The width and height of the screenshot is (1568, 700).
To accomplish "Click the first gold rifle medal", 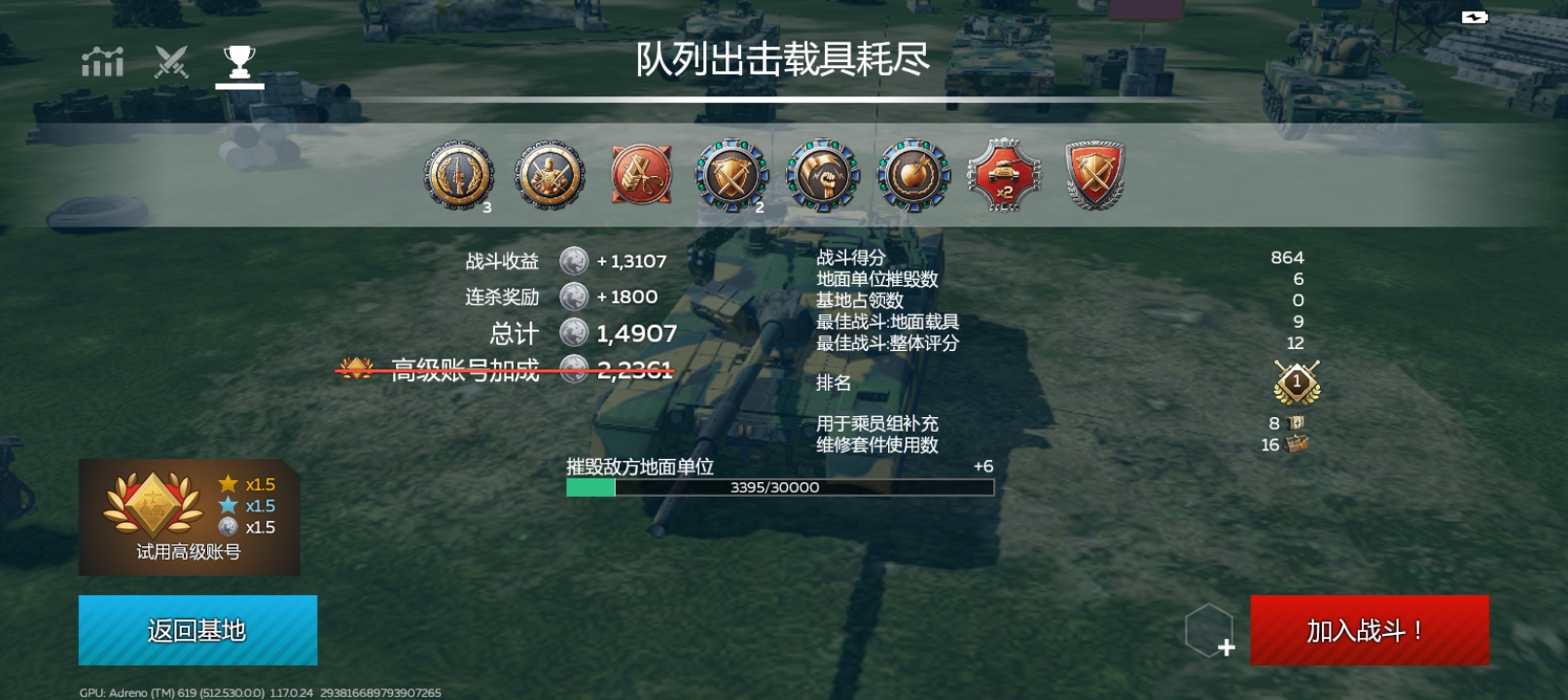I will (x=459, y=176).
